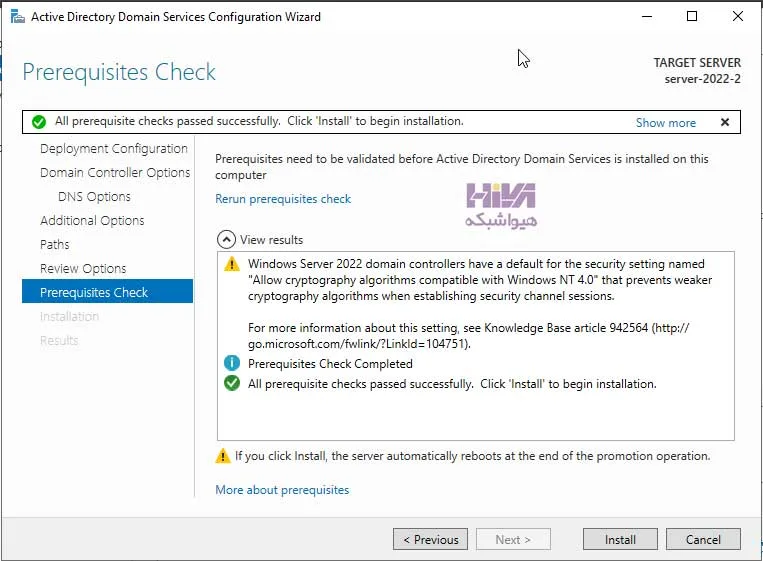Click the yellow warning icon beside cryptography message
Image resolution: width=763 pixels, height=561 pixels.
(x=232, y=264)
